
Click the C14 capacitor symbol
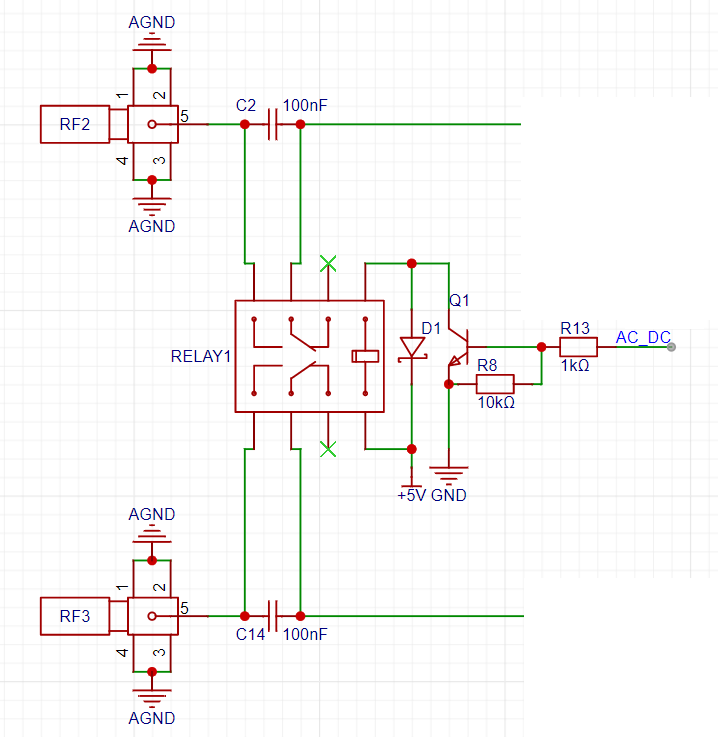coord(273,616)
